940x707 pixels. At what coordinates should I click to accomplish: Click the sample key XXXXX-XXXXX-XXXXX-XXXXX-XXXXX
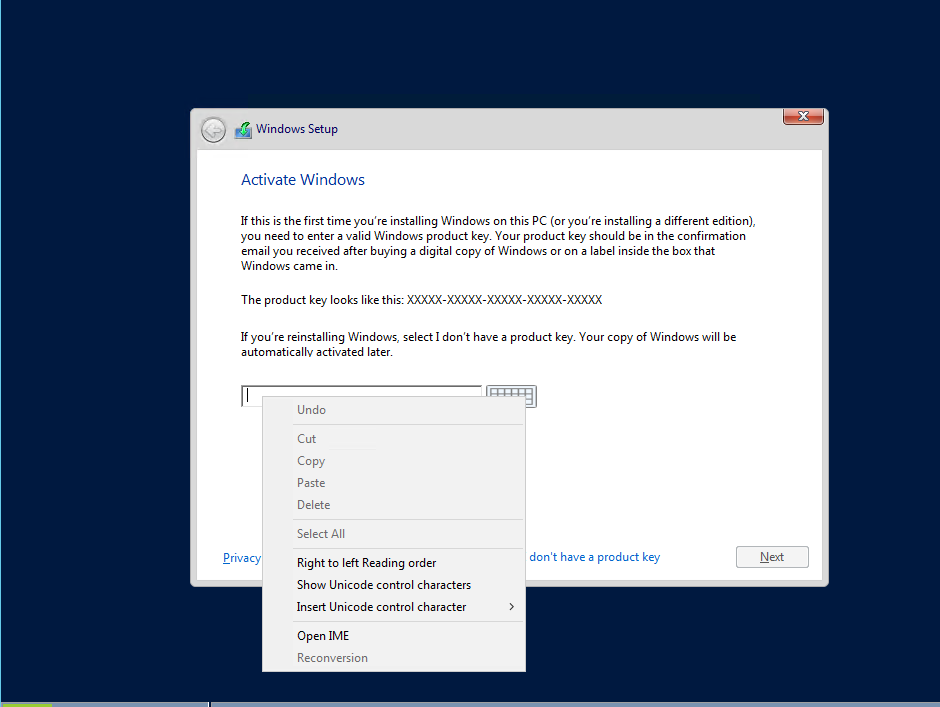pyautogui.click(x=504, y=300)
